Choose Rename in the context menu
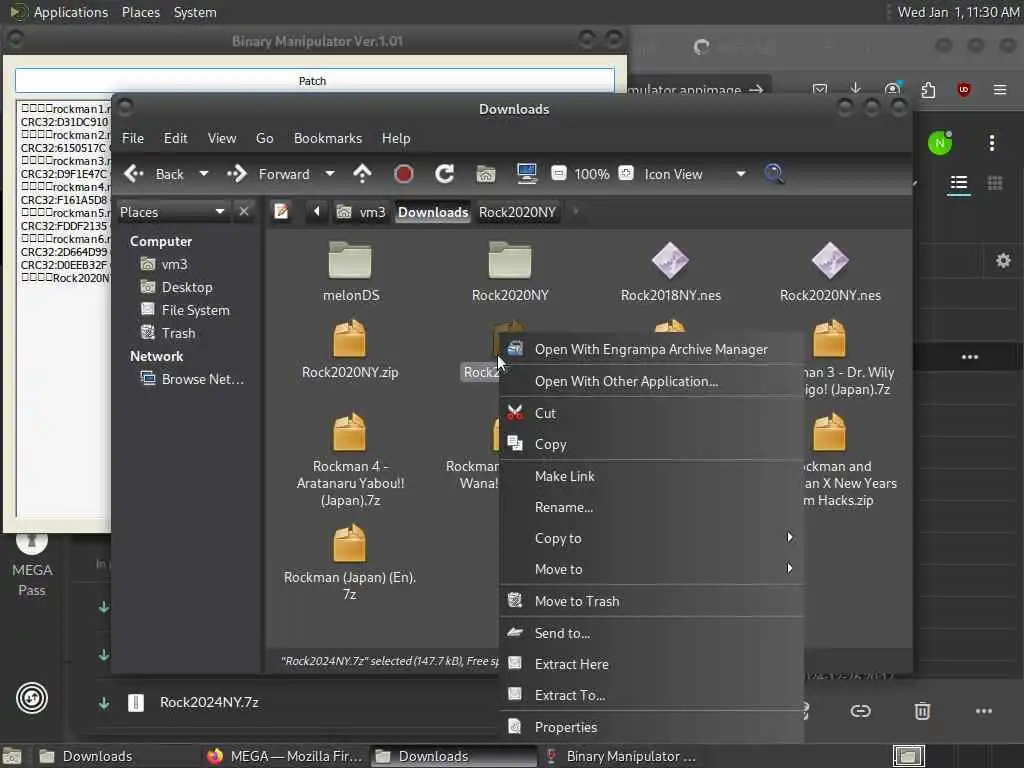The width and height of the screenshot is (1024, 768). click(651, 507)
